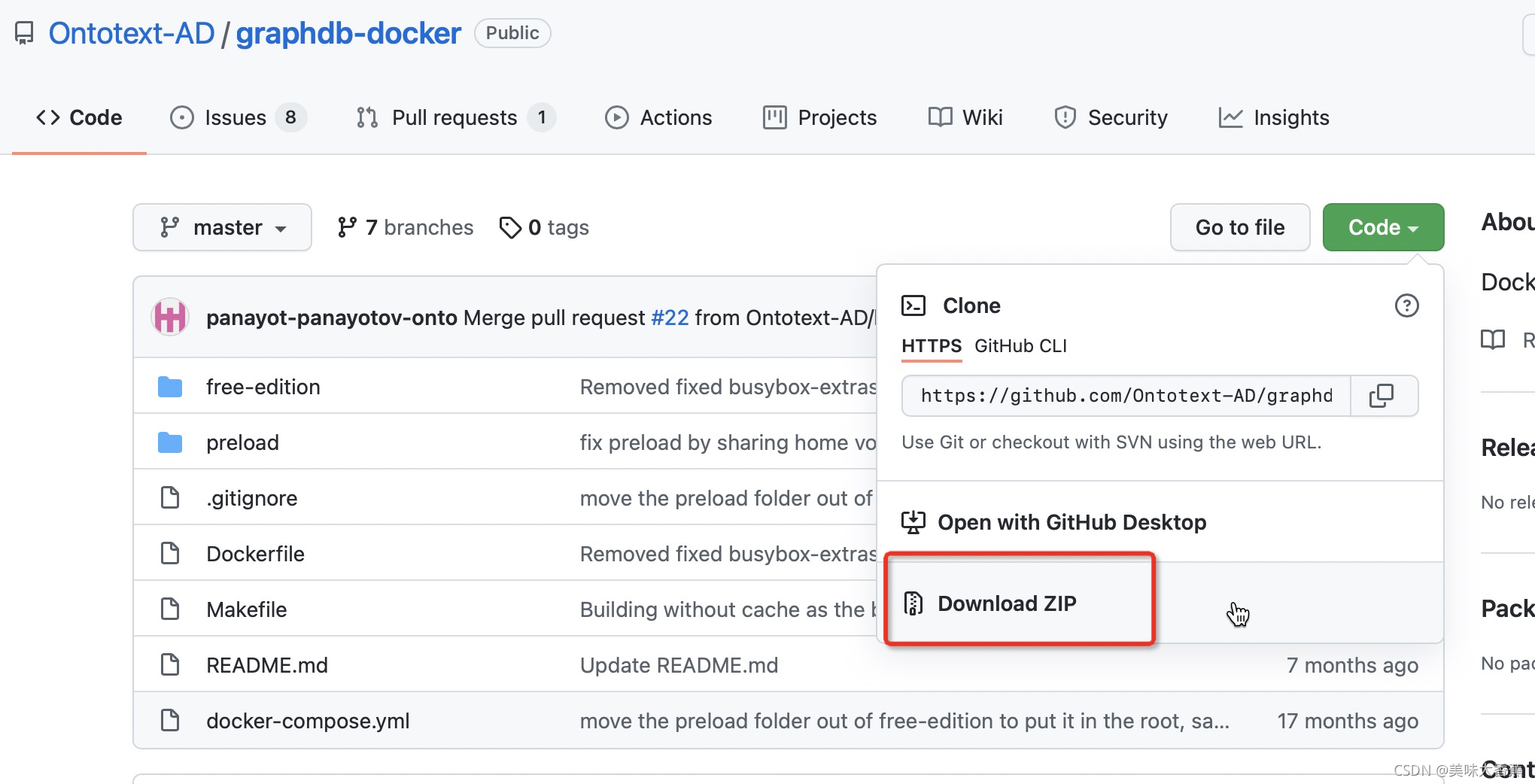Screen dimensions: 1535x784
Task: Open the .gitignore file
Action: pos(252,498)
